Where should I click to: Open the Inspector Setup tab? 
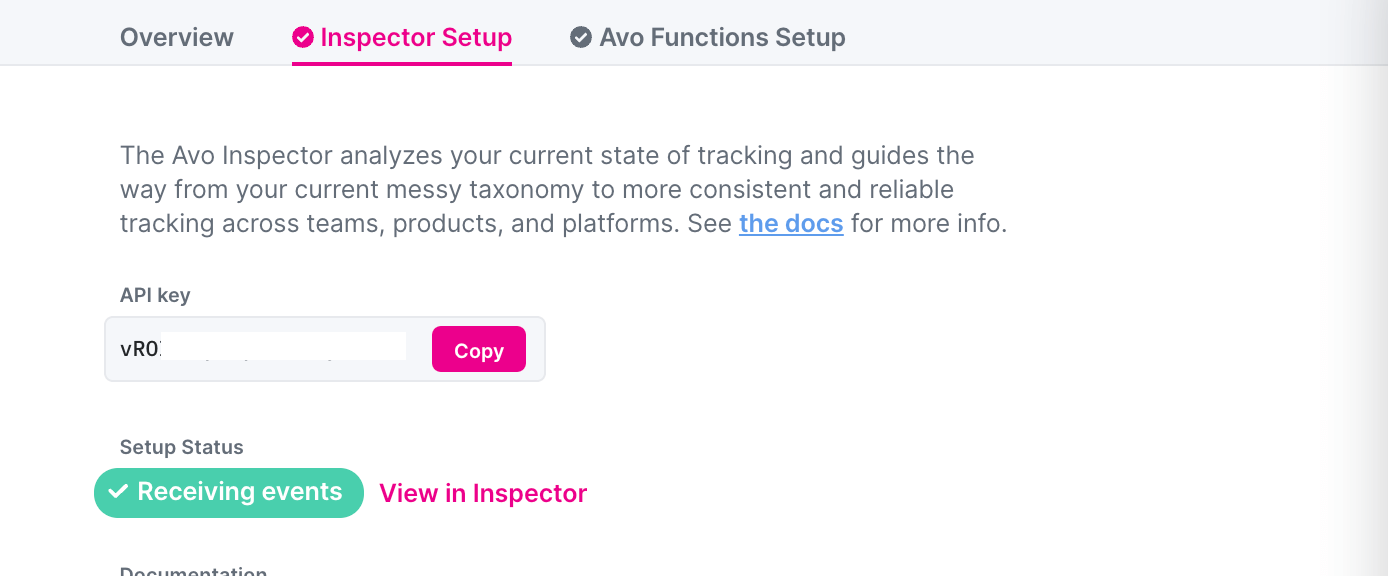[x=415, y=38]
